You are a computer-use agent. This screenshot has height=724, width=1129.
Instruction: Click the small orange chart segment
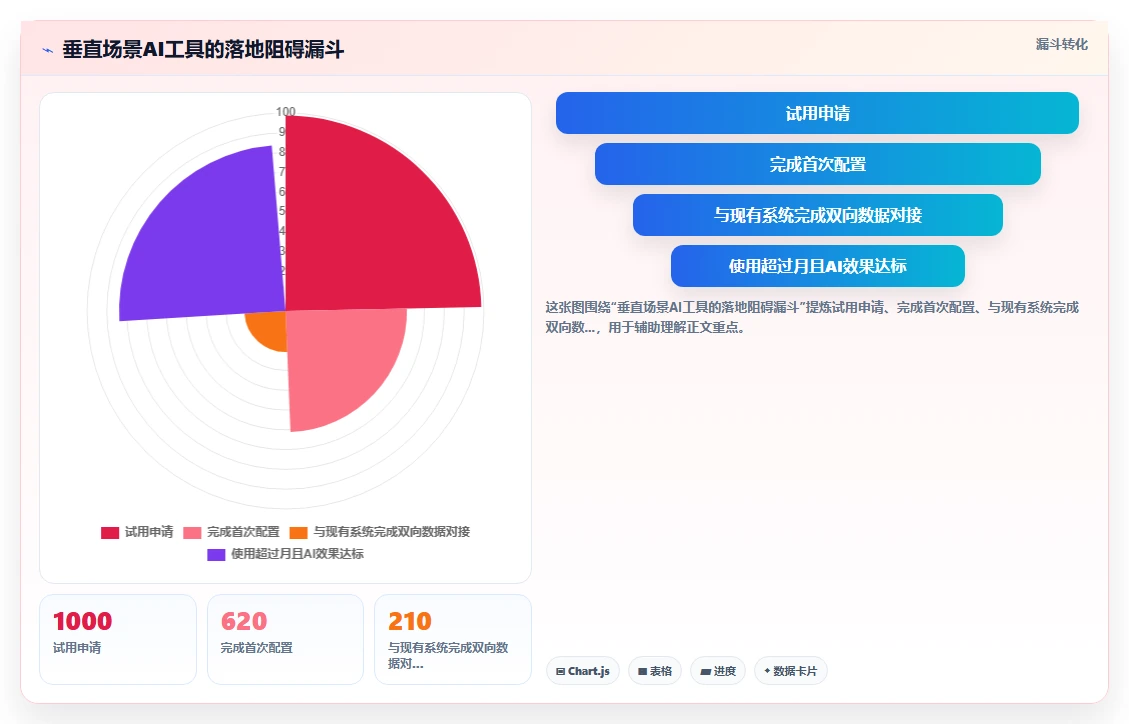click(269, 328)
